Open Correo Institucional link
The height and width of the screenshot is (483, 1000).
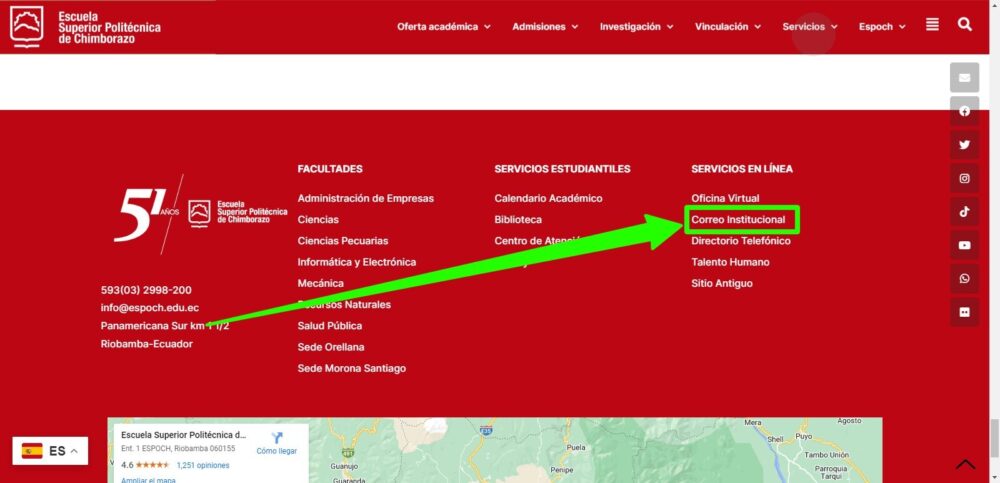pyautogui.click(x=739, y=219)
